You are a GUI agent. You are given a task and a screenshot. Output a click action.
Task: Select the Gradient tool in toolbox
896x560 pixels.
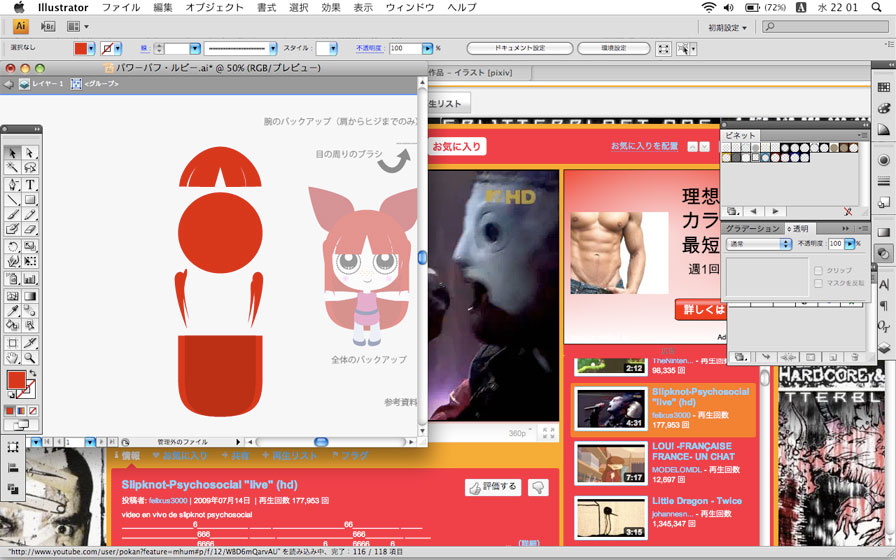[30, 296]
